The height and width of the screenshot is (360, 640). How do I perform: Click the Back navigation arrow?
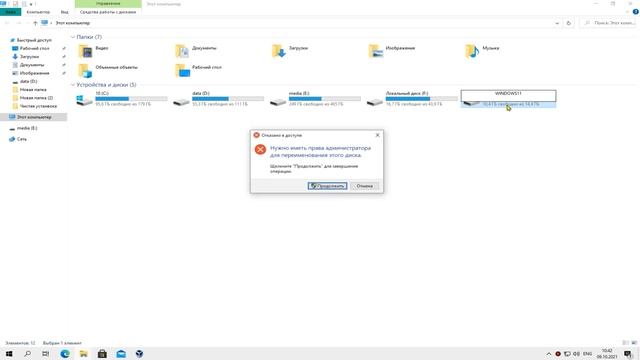coord(7,23)
